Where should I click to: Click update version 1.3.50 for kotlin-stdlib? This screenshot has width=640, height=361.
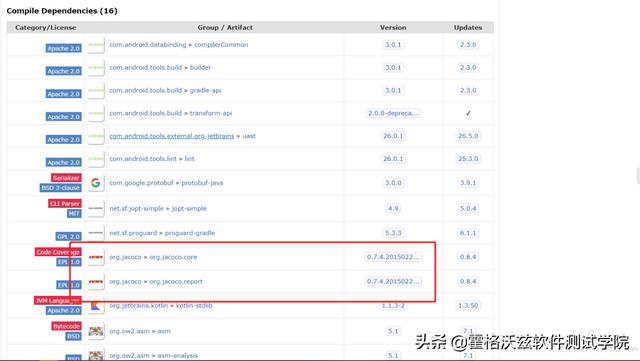point(468,305)
